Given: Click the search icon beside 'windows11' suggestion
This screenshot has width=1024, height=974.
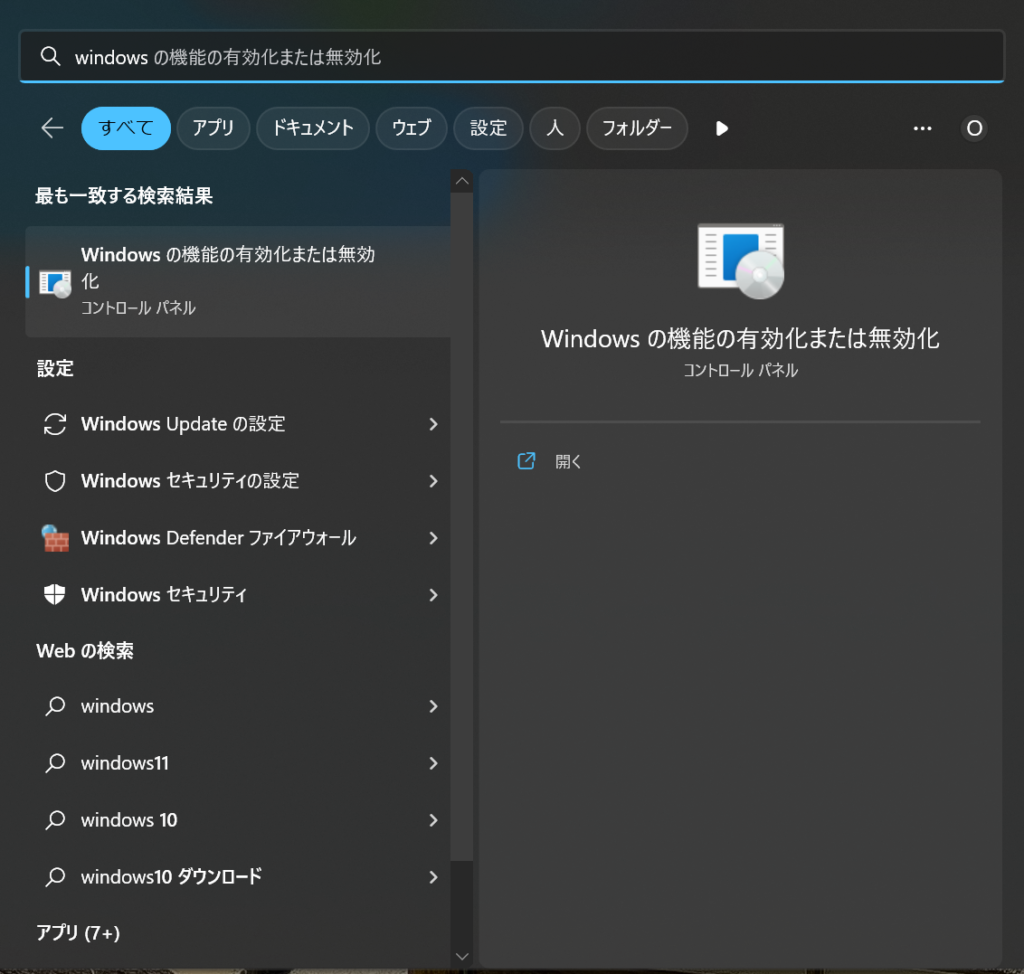Looking at the screenshot, I should [x=55, y=763].
